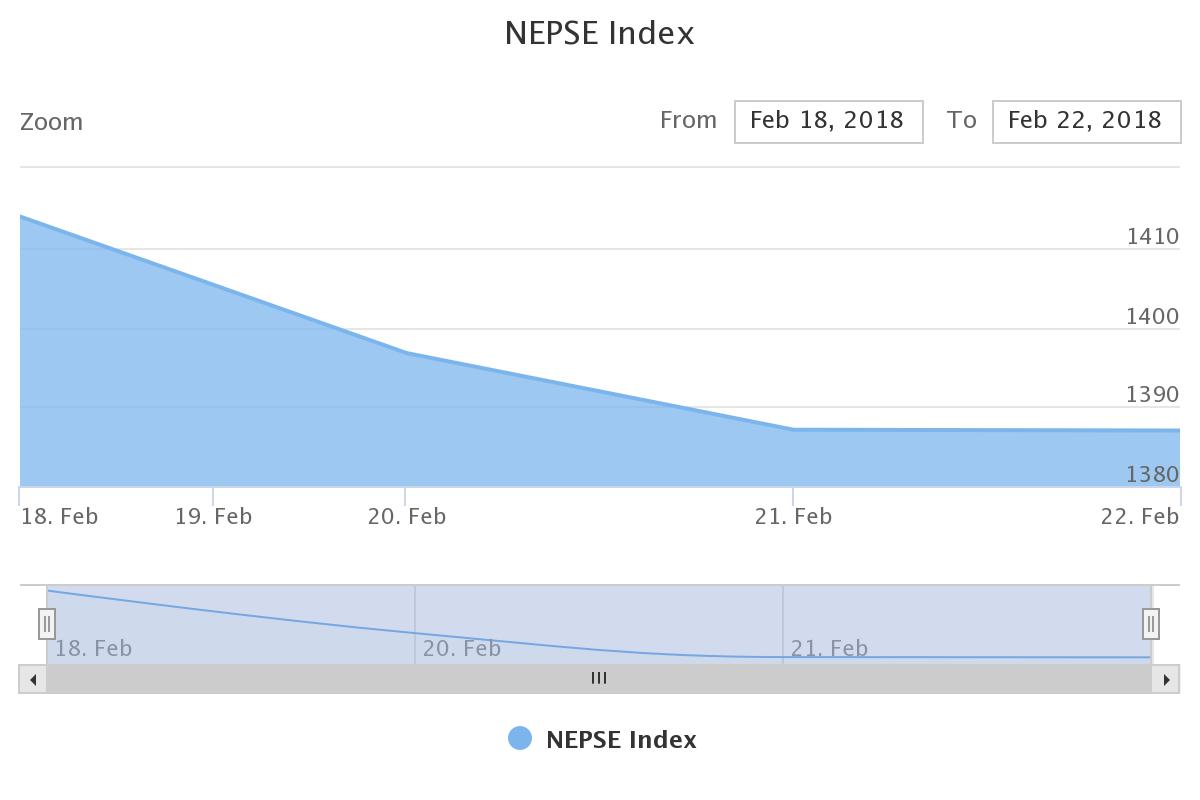The width and height of the screenshot is (1200, 800).
Task: Click the 'To' label
Action: [962, 120]
